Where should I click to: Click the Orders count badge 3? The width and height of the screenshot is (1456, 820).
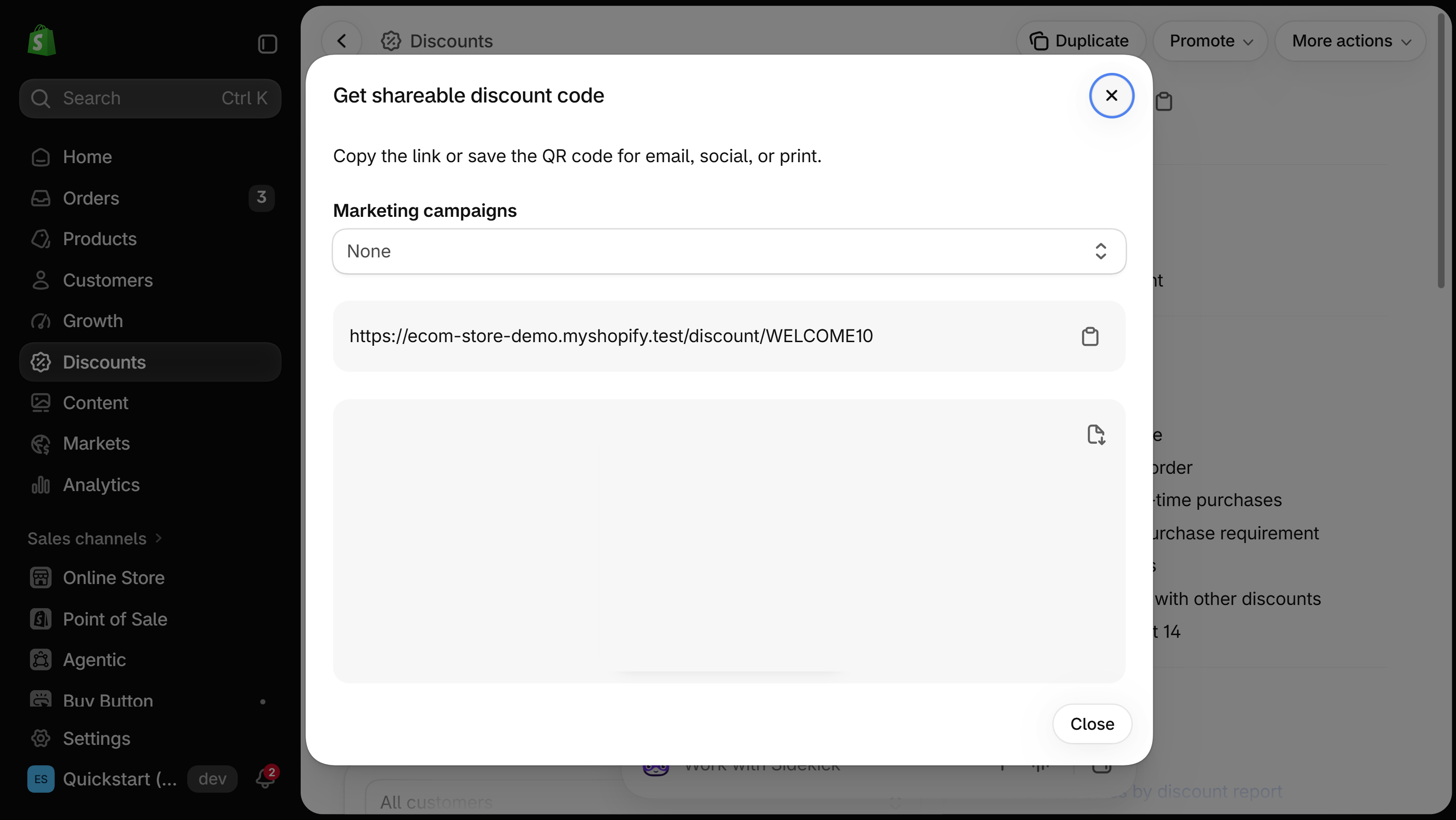point(261,198)
